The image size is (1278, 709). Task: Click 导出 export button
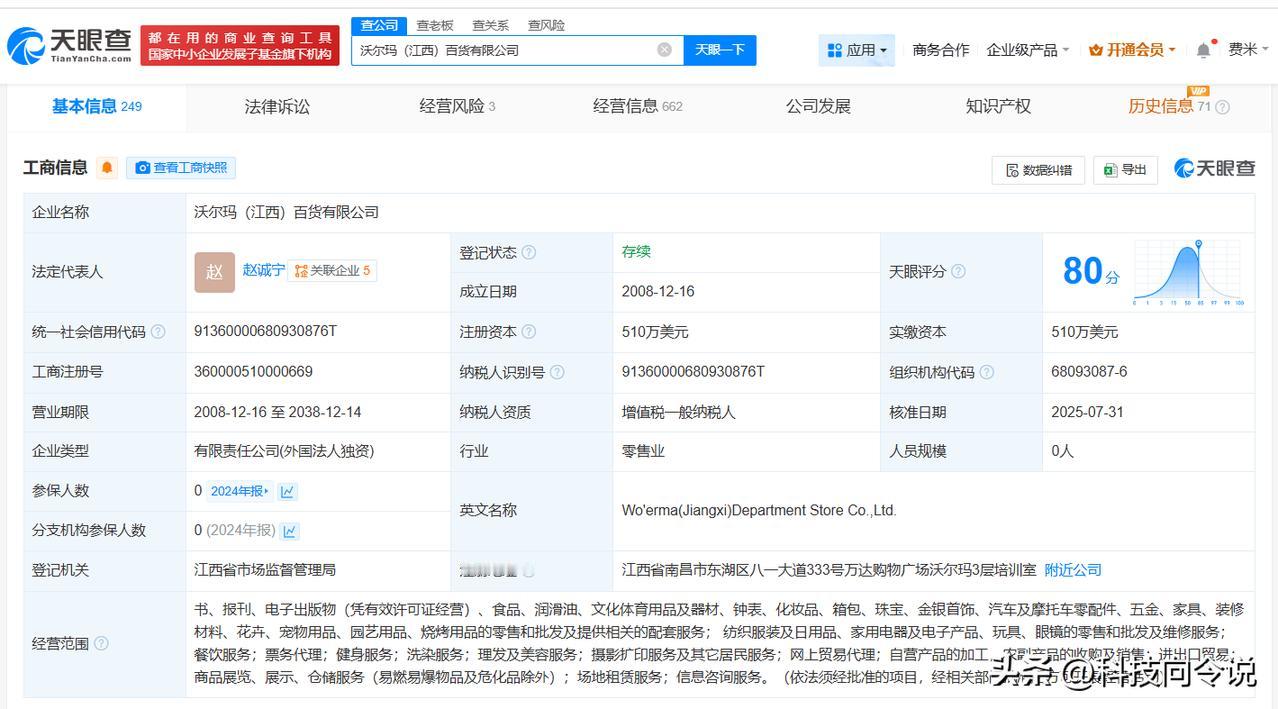[x=1125, y=170]
